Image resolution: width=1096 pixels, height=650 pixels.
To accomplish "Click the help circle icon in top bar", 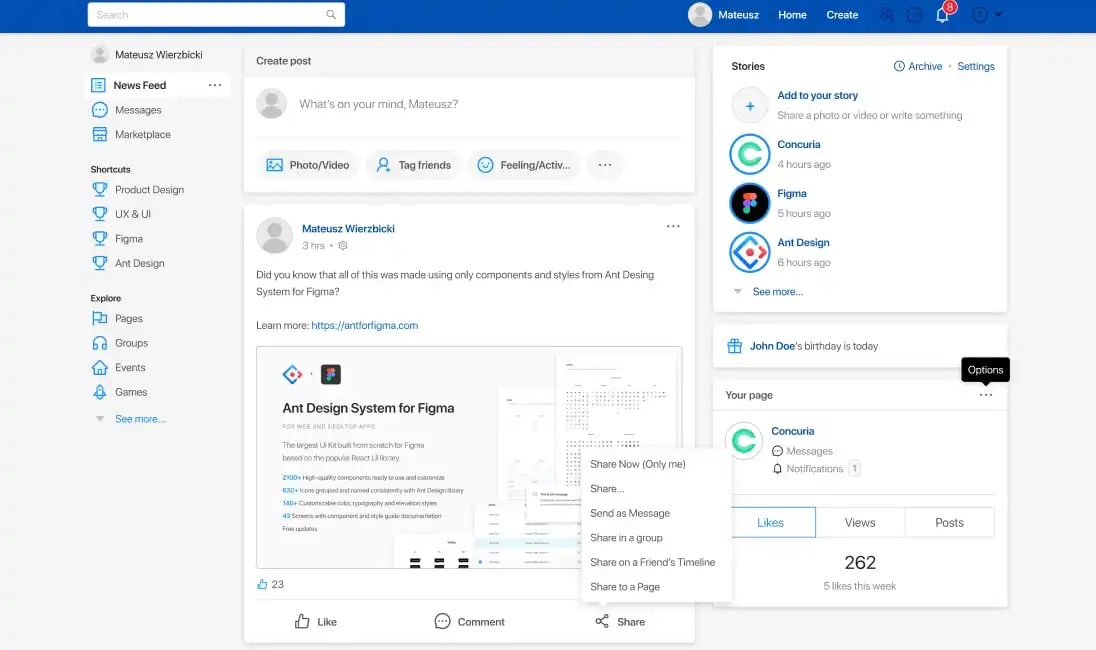I will tap(980, 15).
